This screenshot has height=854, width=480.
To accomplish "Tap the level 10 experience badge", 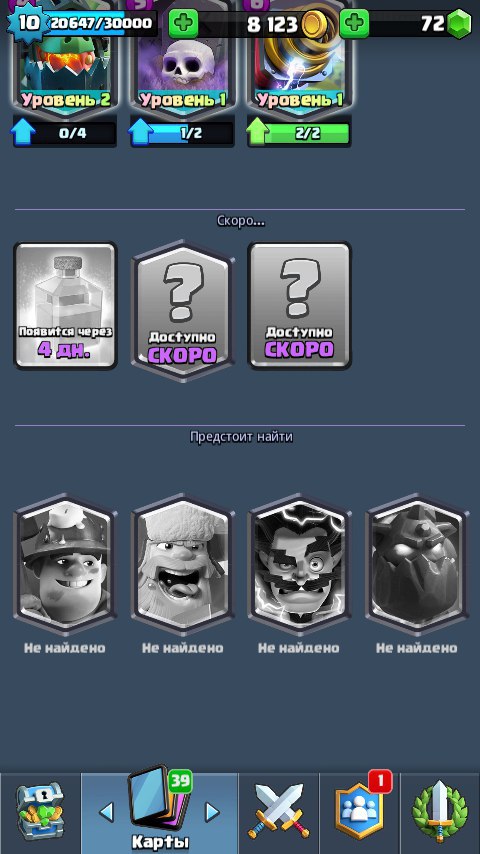I will point(26,23).
